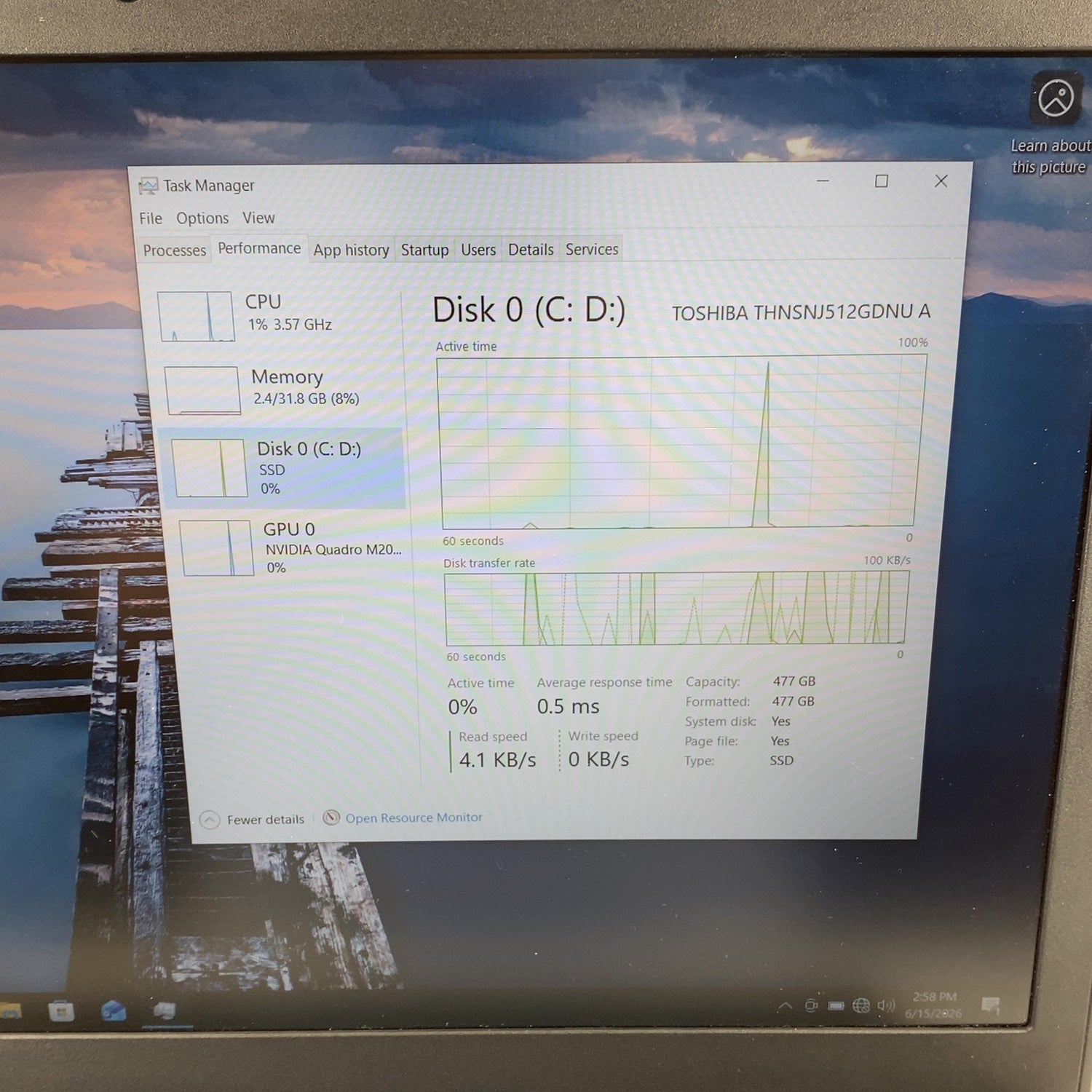Click the Meet Now tray icon
Image resolution: width=1092 pixels, height=1092 pixels.
tap(811, 1006)
